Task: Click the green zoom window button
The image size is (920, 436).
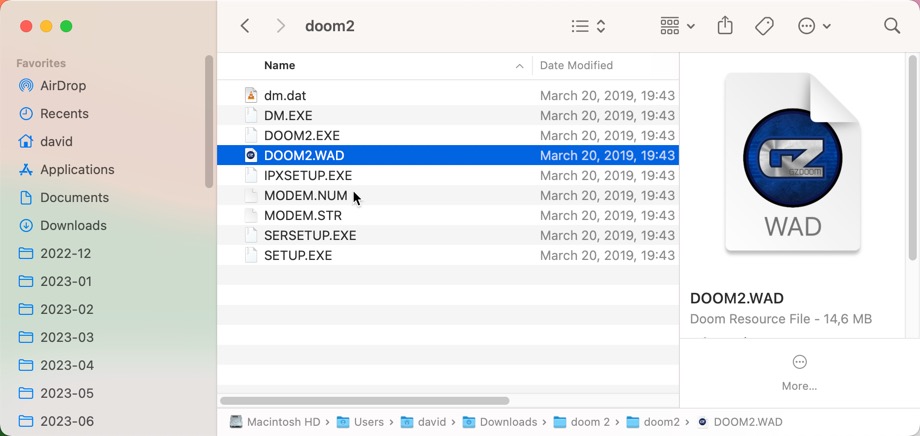Action: (66, 26)
